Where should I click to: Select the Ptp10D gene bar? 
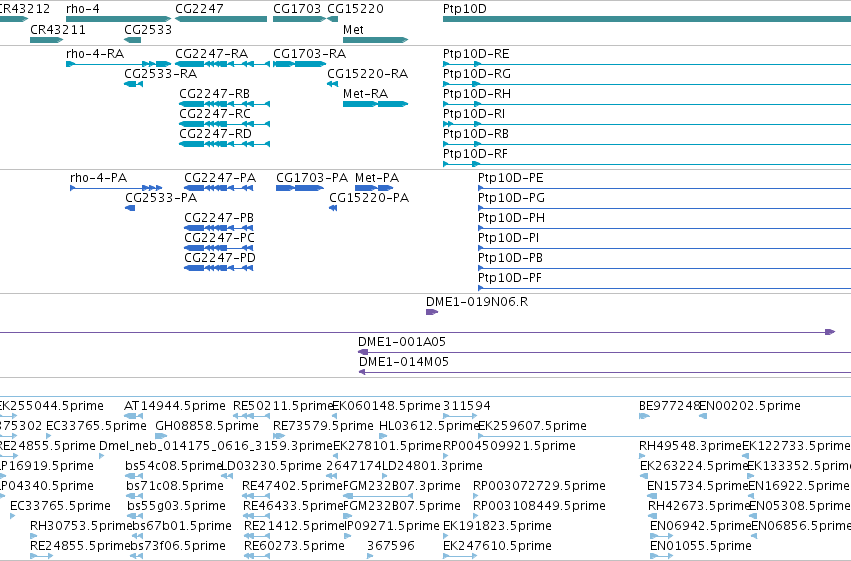(x=647, y=20)
